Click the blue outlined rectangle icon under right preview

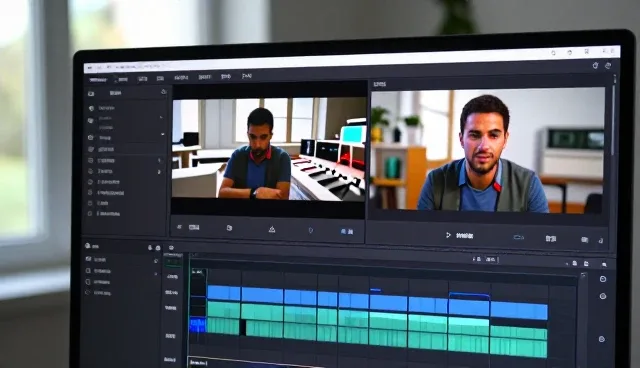(518, 237)
